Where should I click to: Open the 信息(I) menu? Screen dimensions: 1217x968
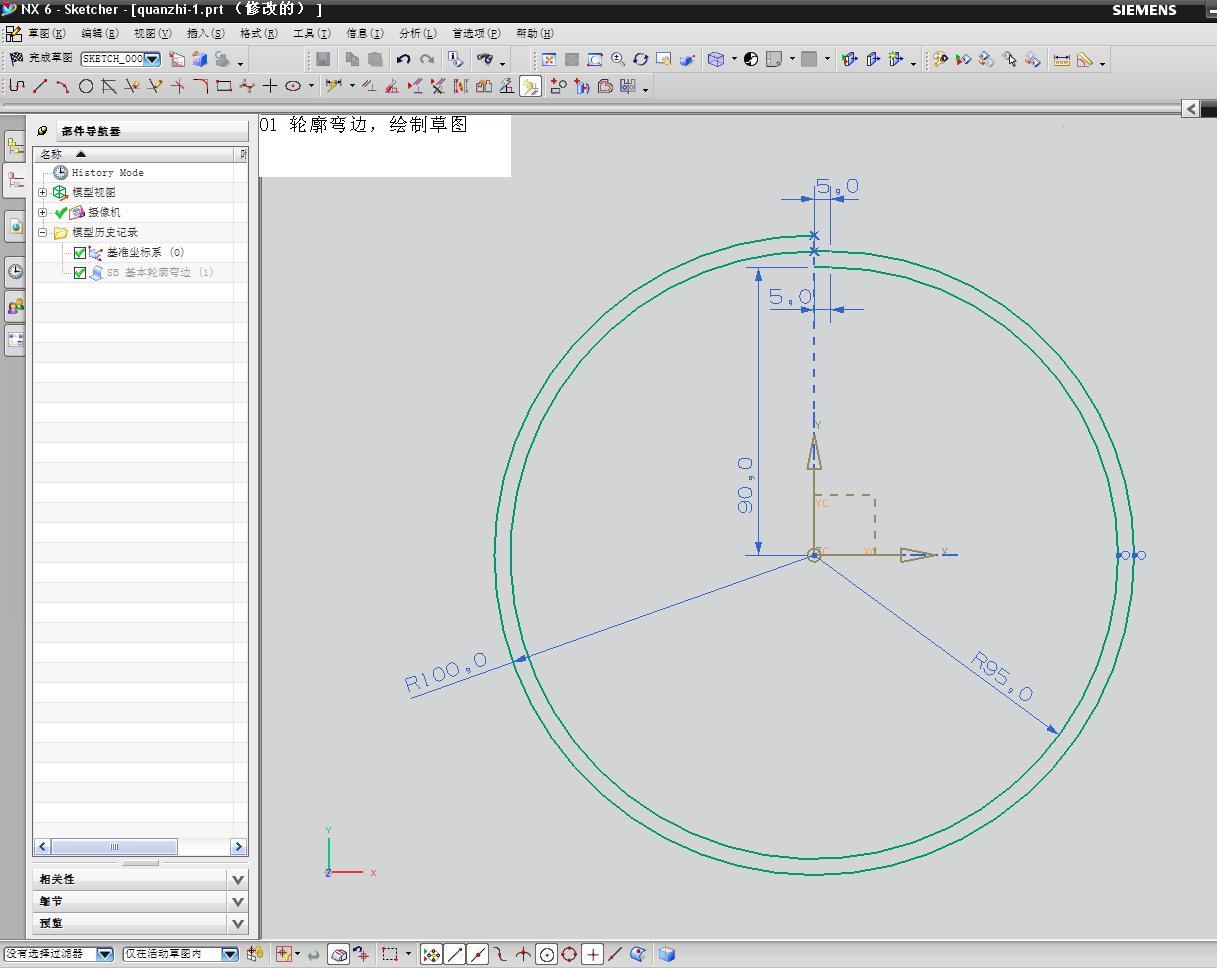click(364, 33)
